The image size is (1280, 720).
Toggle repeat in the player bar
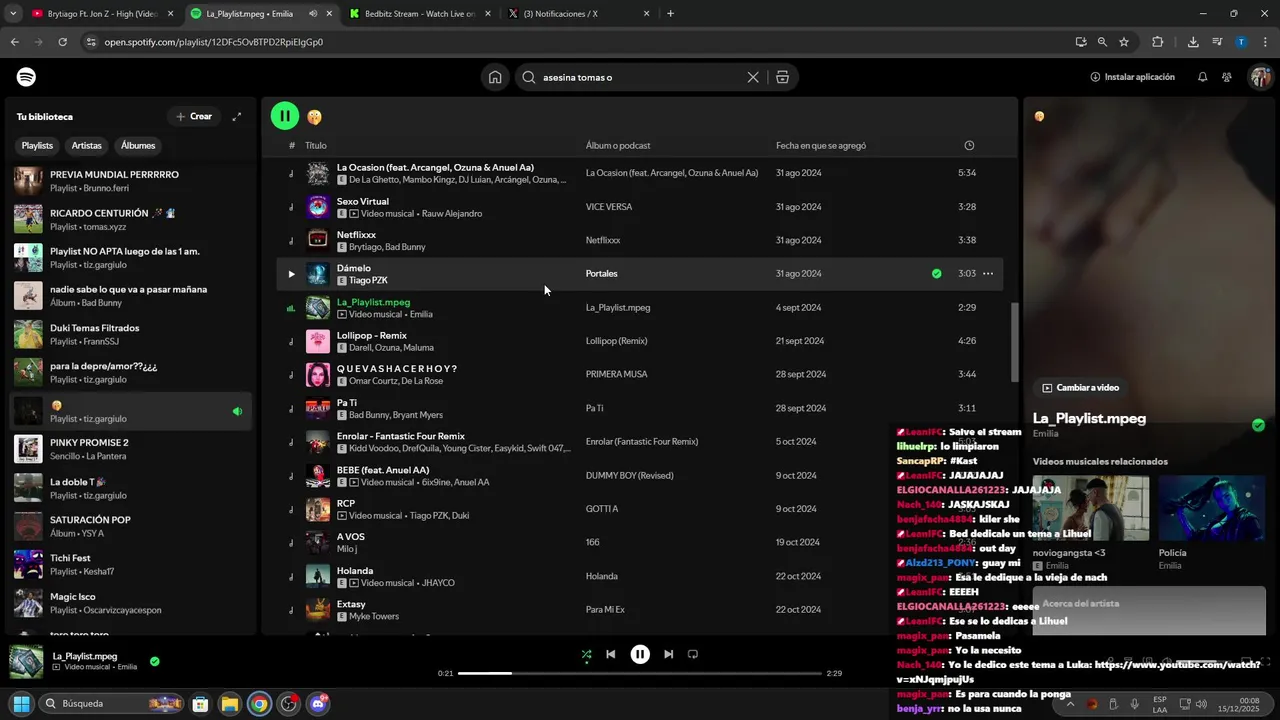(x=693, y=654)
